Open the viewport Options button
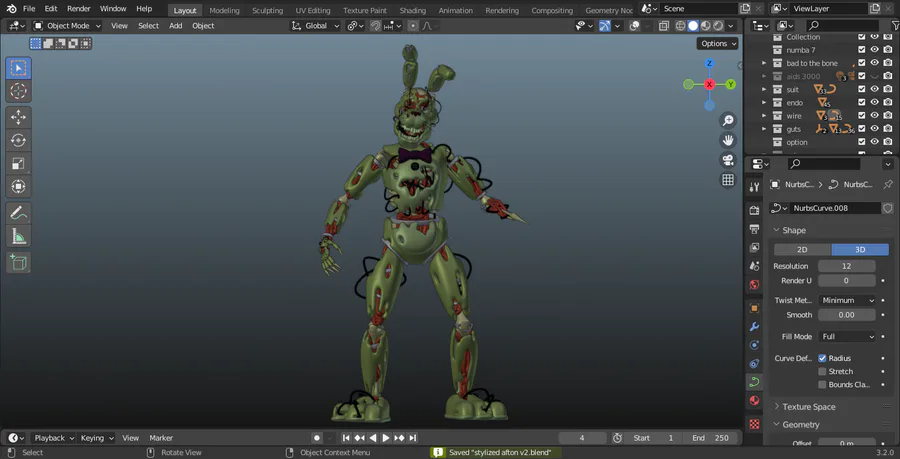Viewport: 900px width, 459px height. (x=718, y=44)
